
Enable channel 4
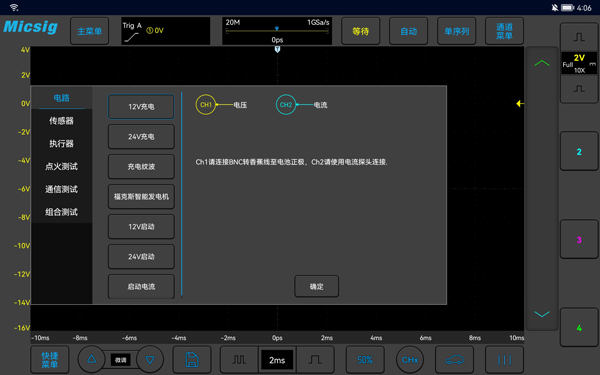pos(579,328)
